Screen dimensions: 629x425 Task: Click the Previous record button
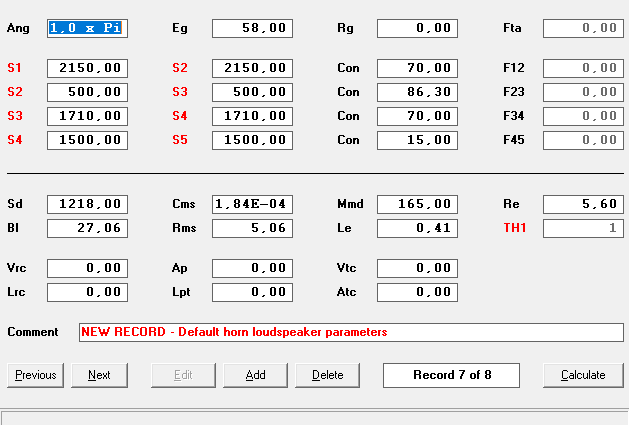pyautogui.click(x=35, y=375)
